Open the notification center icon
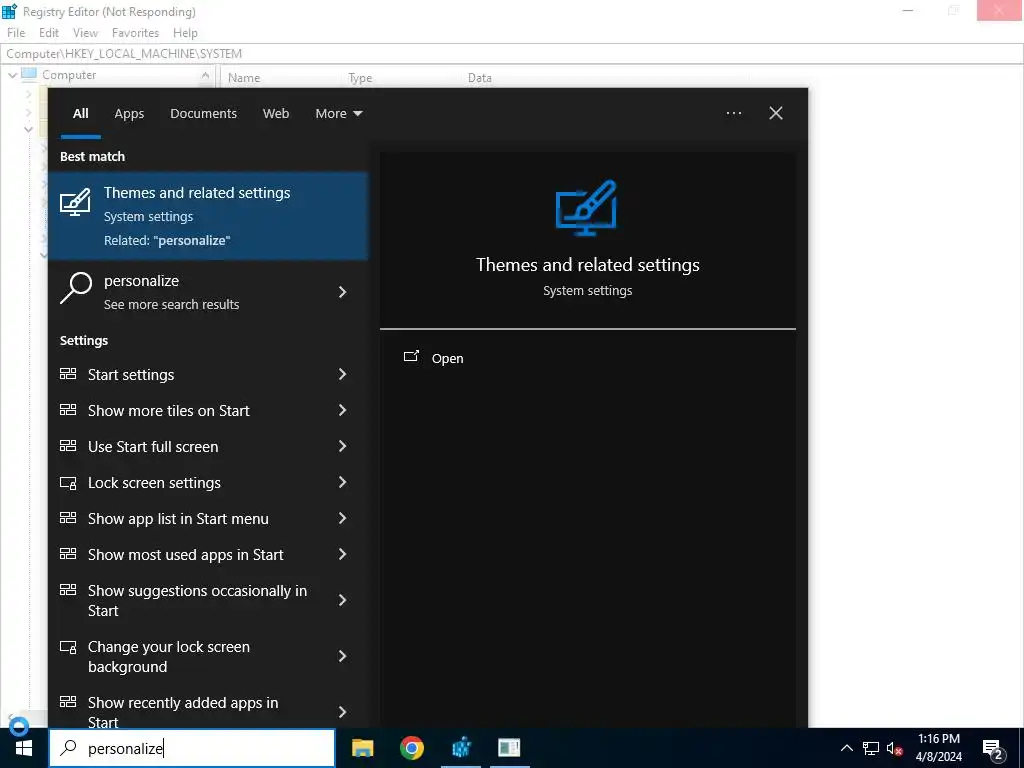Viewport: 1024px width, 768px height. [x=993, y=750]
